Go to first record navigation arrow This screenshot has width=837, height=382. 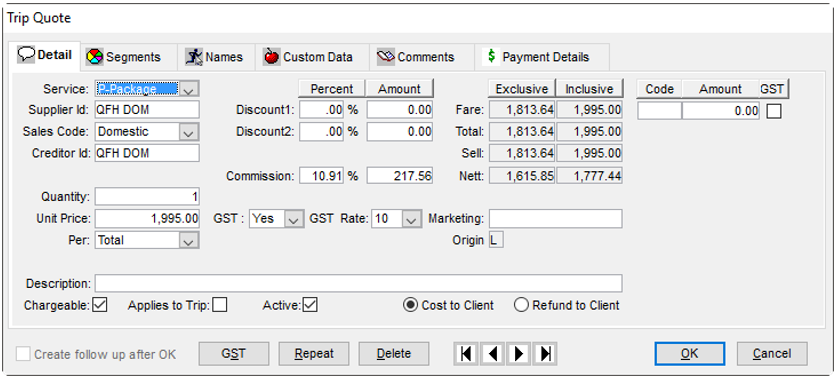coord(466,354)
